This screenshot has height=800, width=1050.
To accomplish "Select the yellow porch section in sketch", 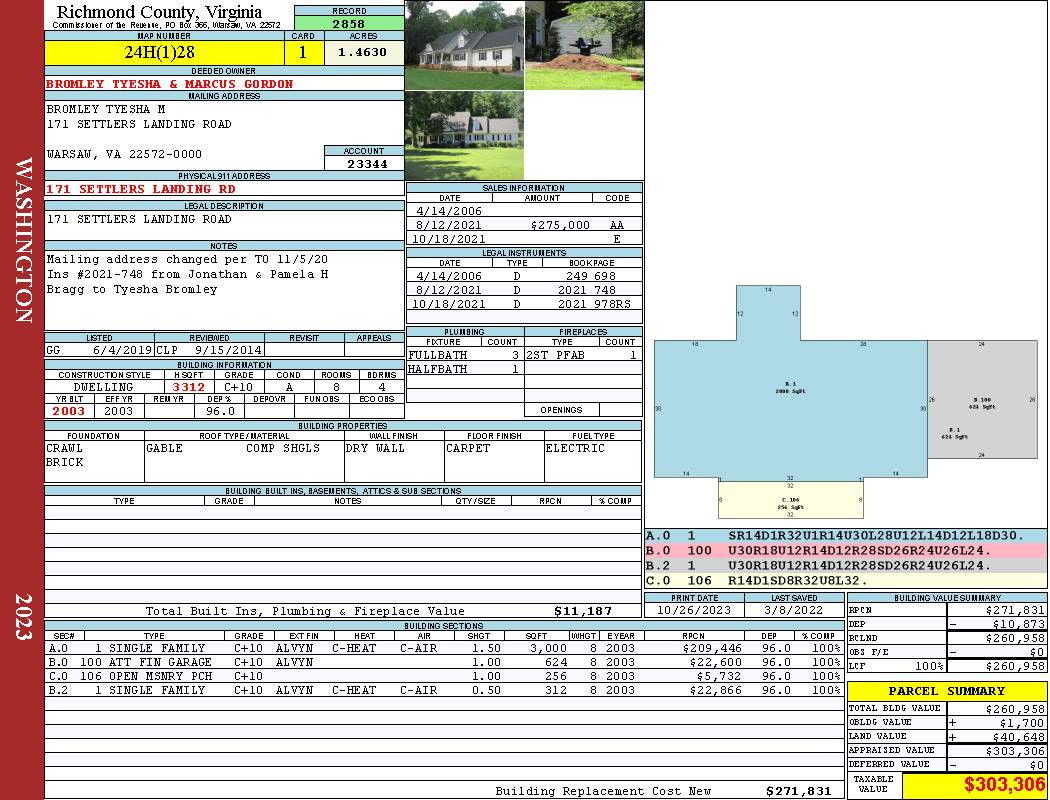I will click(790, 499).
